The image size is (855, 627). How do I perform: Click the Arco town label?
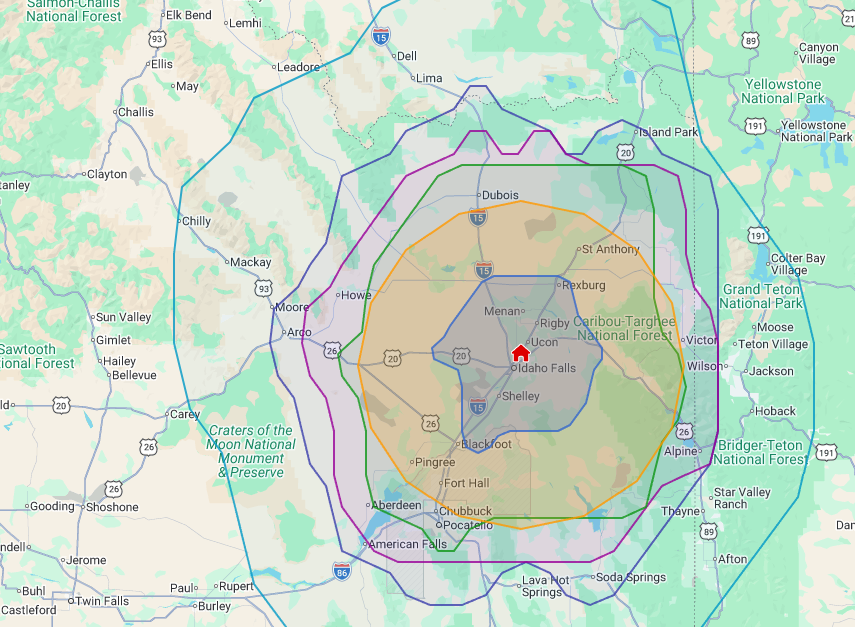(x=299, y=332)
